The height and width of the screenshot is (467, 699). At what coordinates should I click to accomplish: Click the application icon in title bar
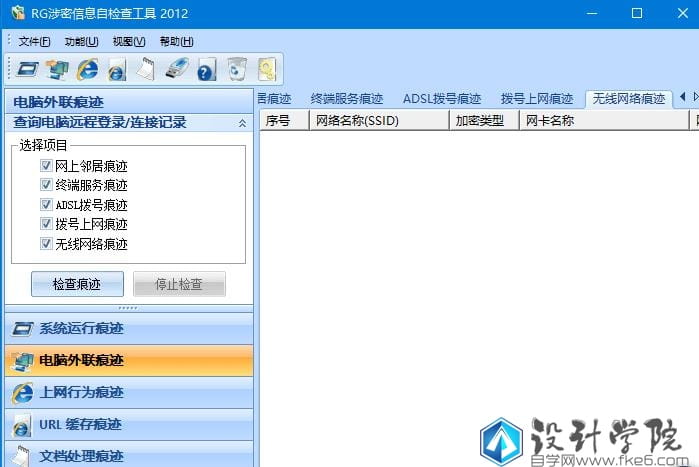click(x=18, y=12)
